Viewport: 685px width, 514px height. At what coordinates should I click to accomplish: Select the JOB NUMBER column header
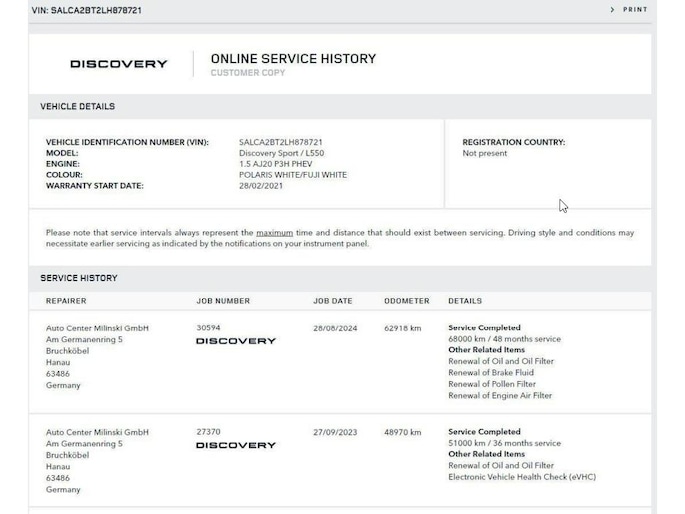[x=223, y=301]
